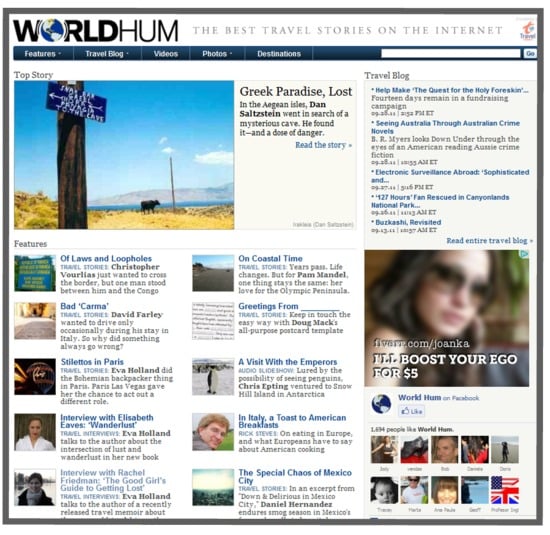The width and height of the screenshot is (550, 535).
Task: Click the Bad 'Carma' thumbnail image
Action: pos(35,321)
